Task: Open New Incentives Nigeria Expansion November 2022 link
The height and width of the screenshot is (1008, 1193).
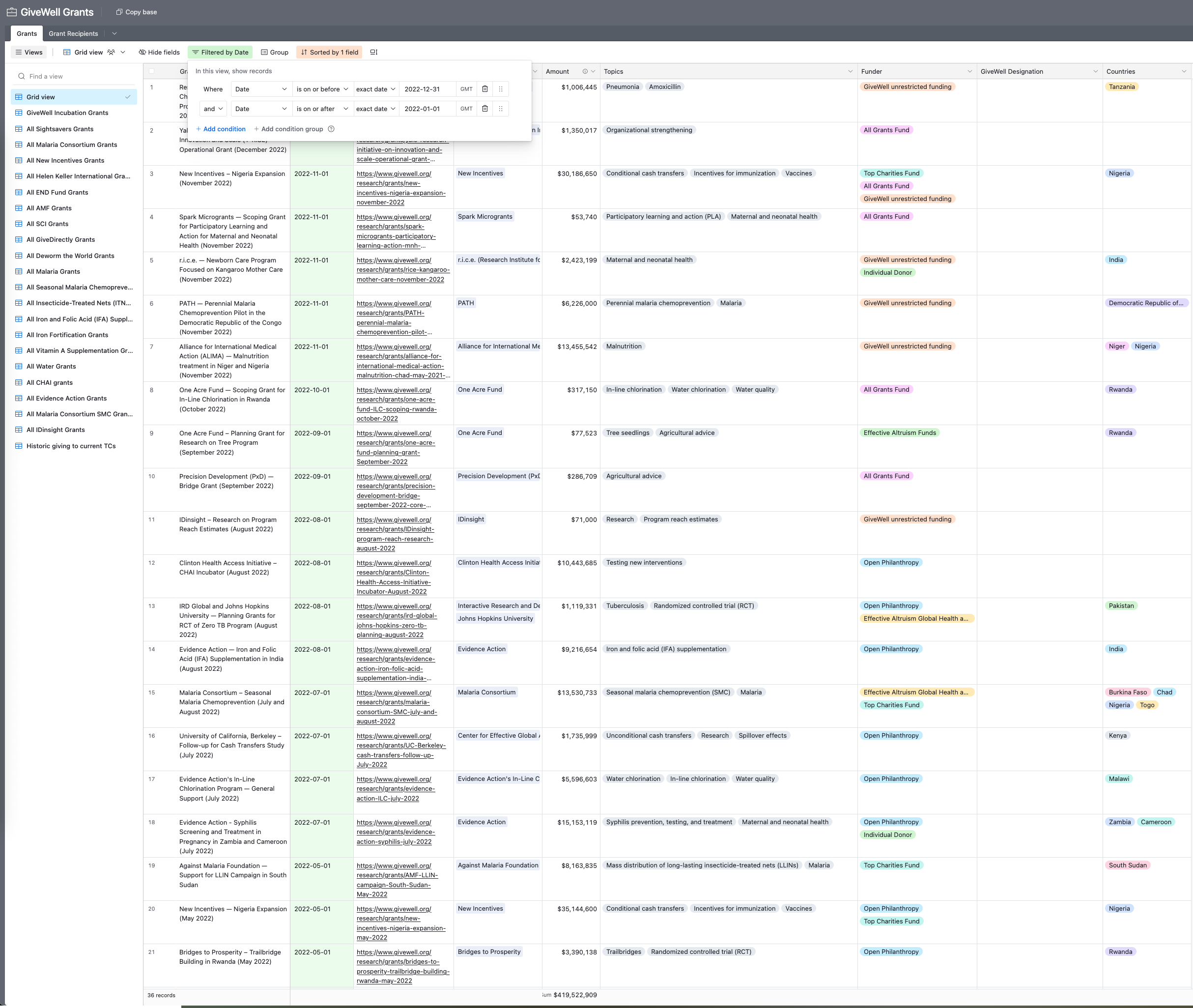Action: [x=401, y=188]
